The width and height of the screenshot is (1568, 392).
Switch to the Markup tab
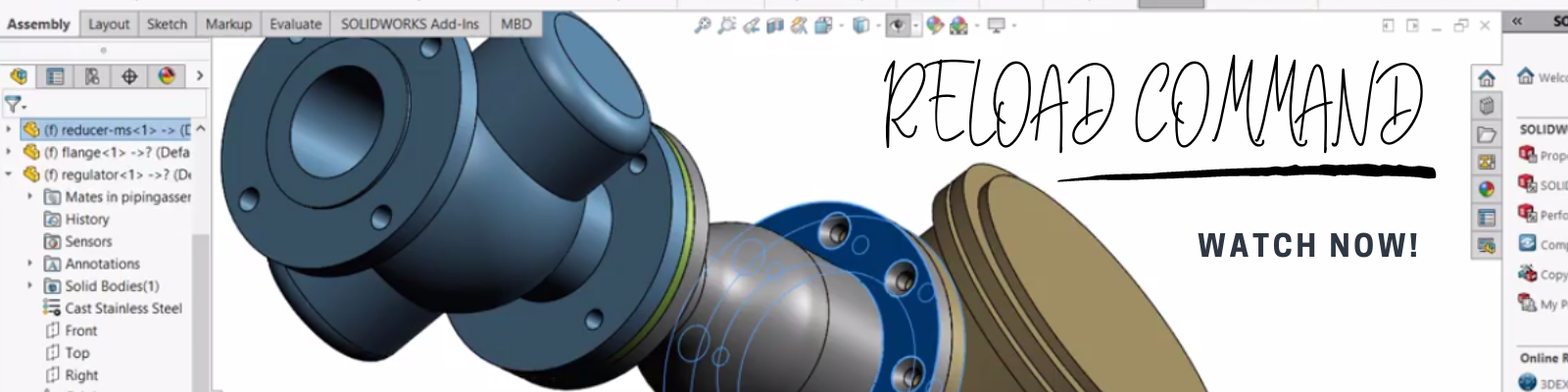pos(228,24)
